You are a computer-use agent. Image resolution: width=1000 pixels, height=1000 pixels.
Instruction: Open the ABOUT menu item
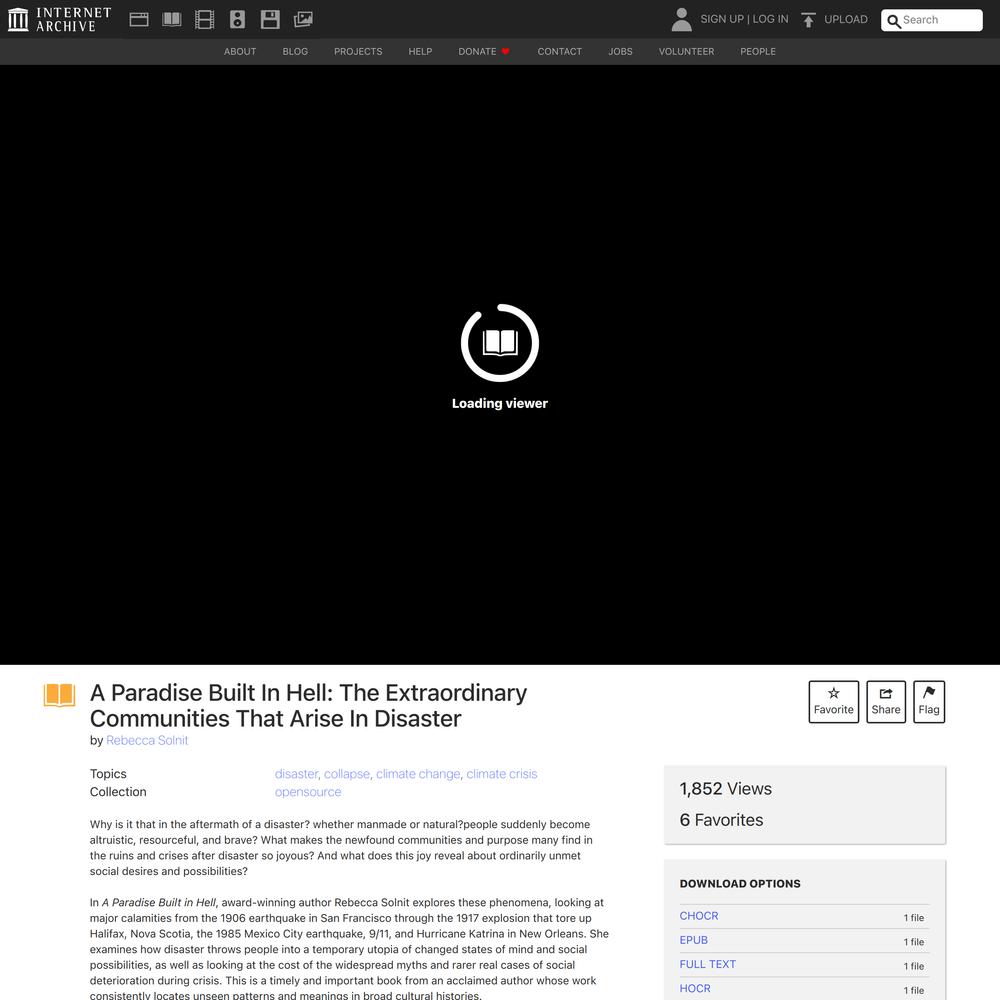pos(240,52)
